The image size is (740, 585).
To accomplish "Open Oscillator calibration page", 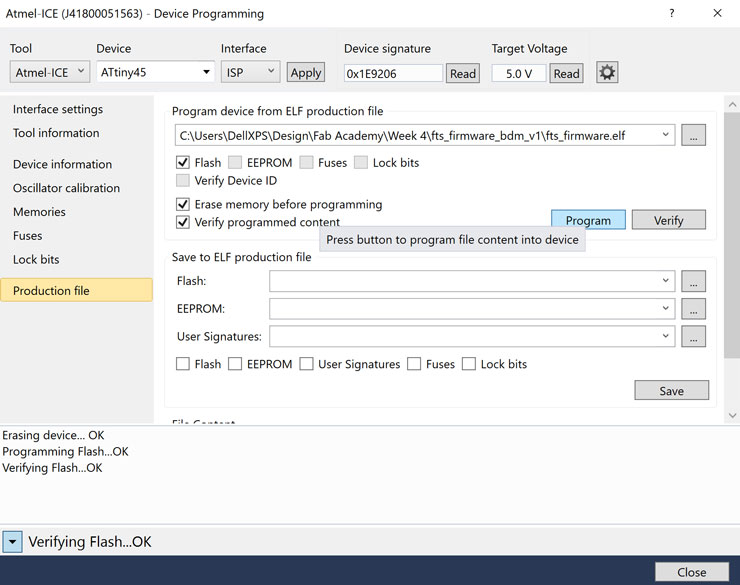I will [67, 188].
